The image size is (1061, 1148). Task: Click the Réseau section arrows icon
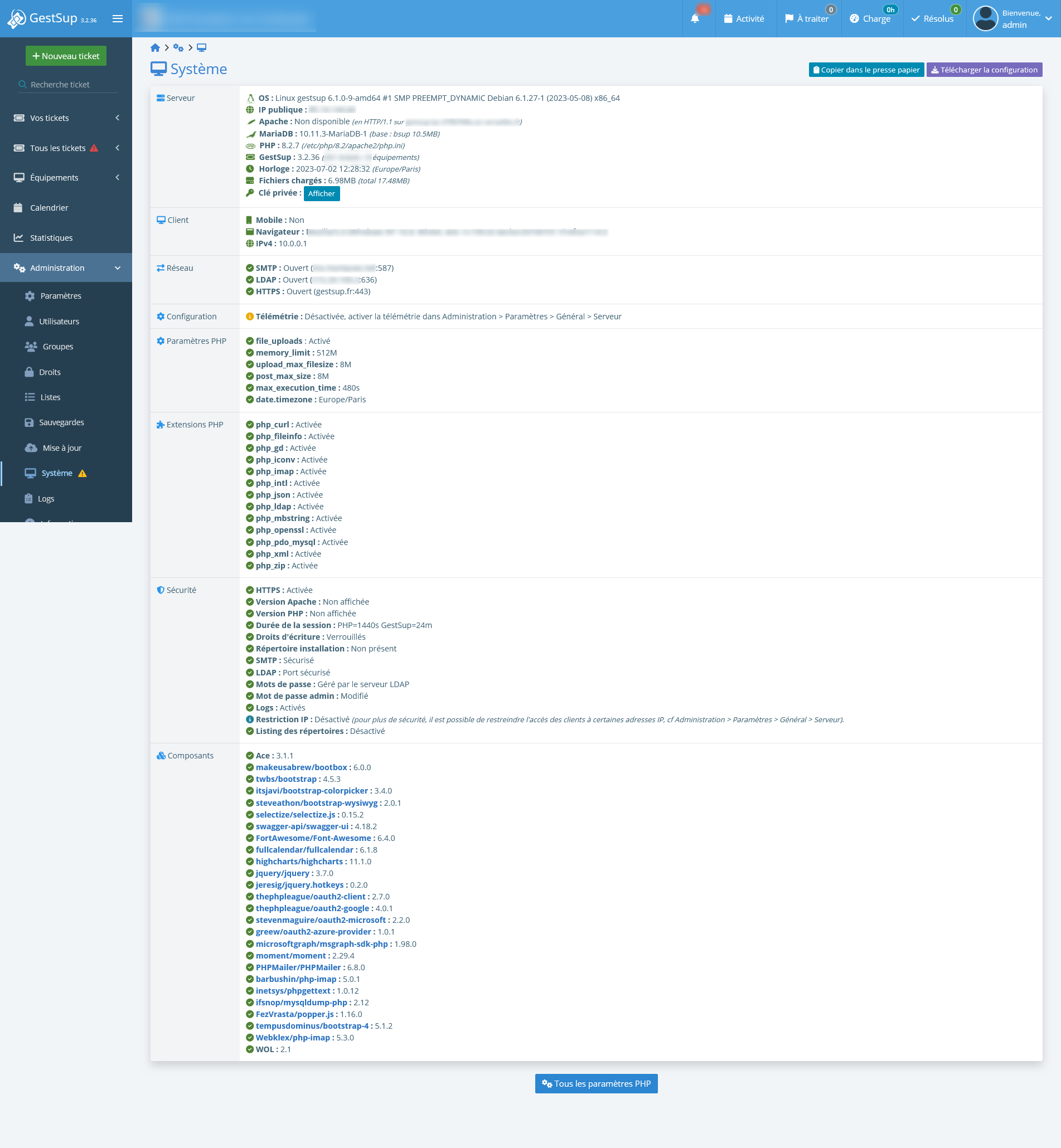161,268
